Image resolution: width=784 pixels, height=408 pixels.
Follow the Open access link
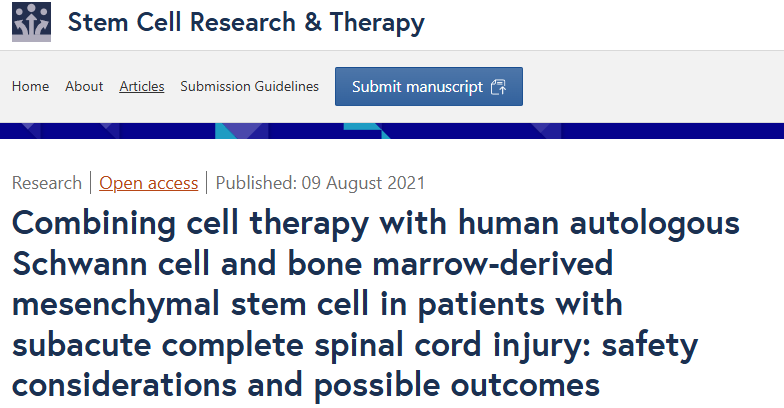(x=148, y=183)
